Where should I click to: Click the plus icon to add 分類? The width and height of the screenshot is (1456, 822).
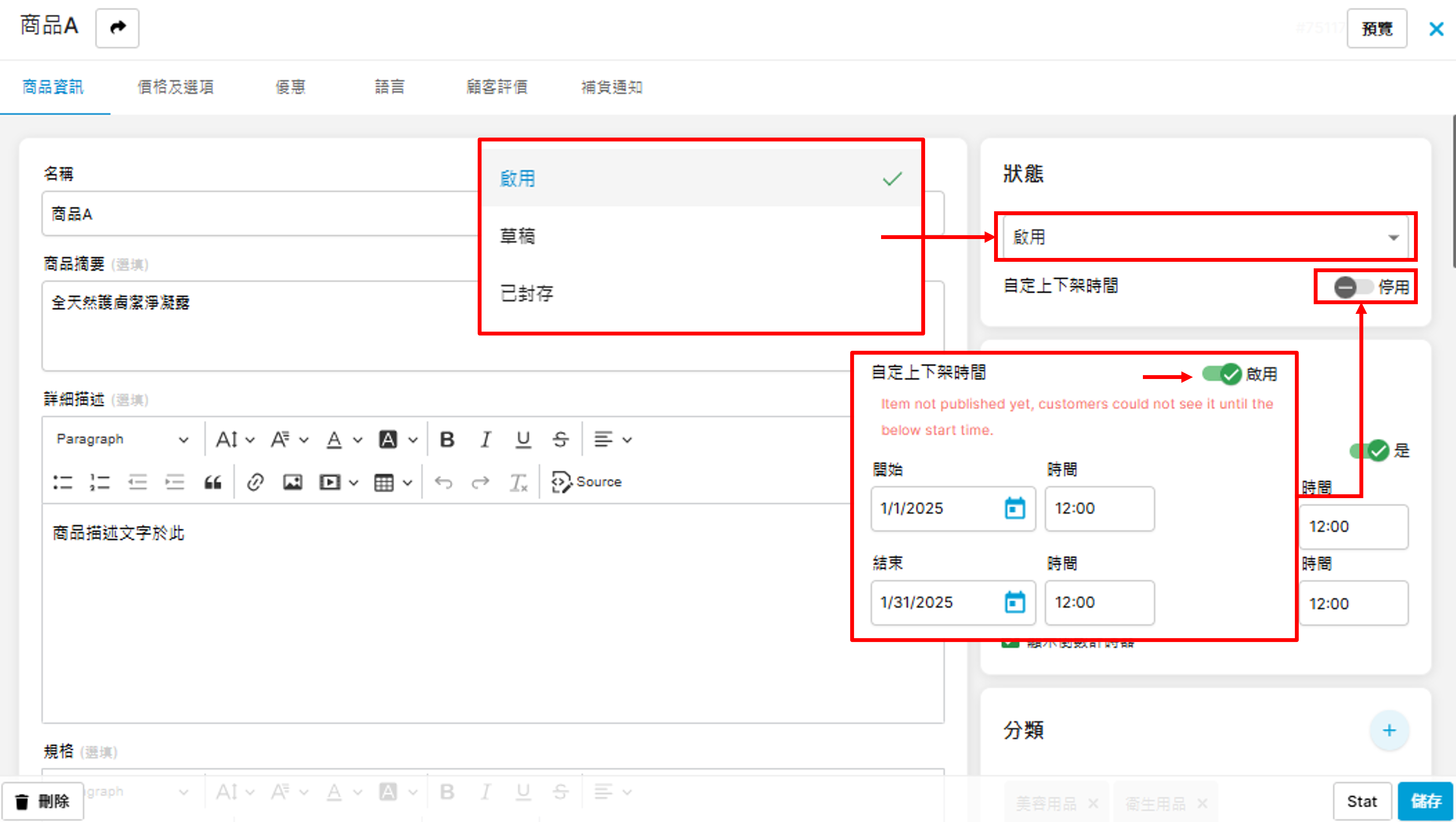click(x=1389, y=730)
